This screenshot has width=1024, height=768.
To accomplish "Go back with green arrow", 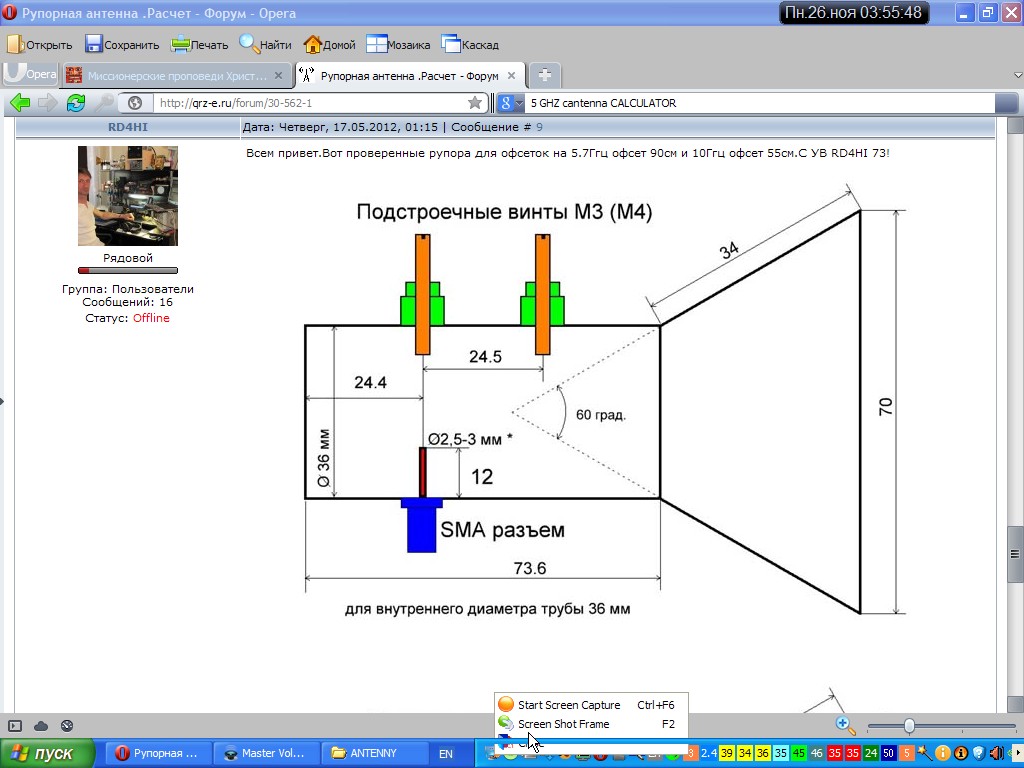I will 20,103.
